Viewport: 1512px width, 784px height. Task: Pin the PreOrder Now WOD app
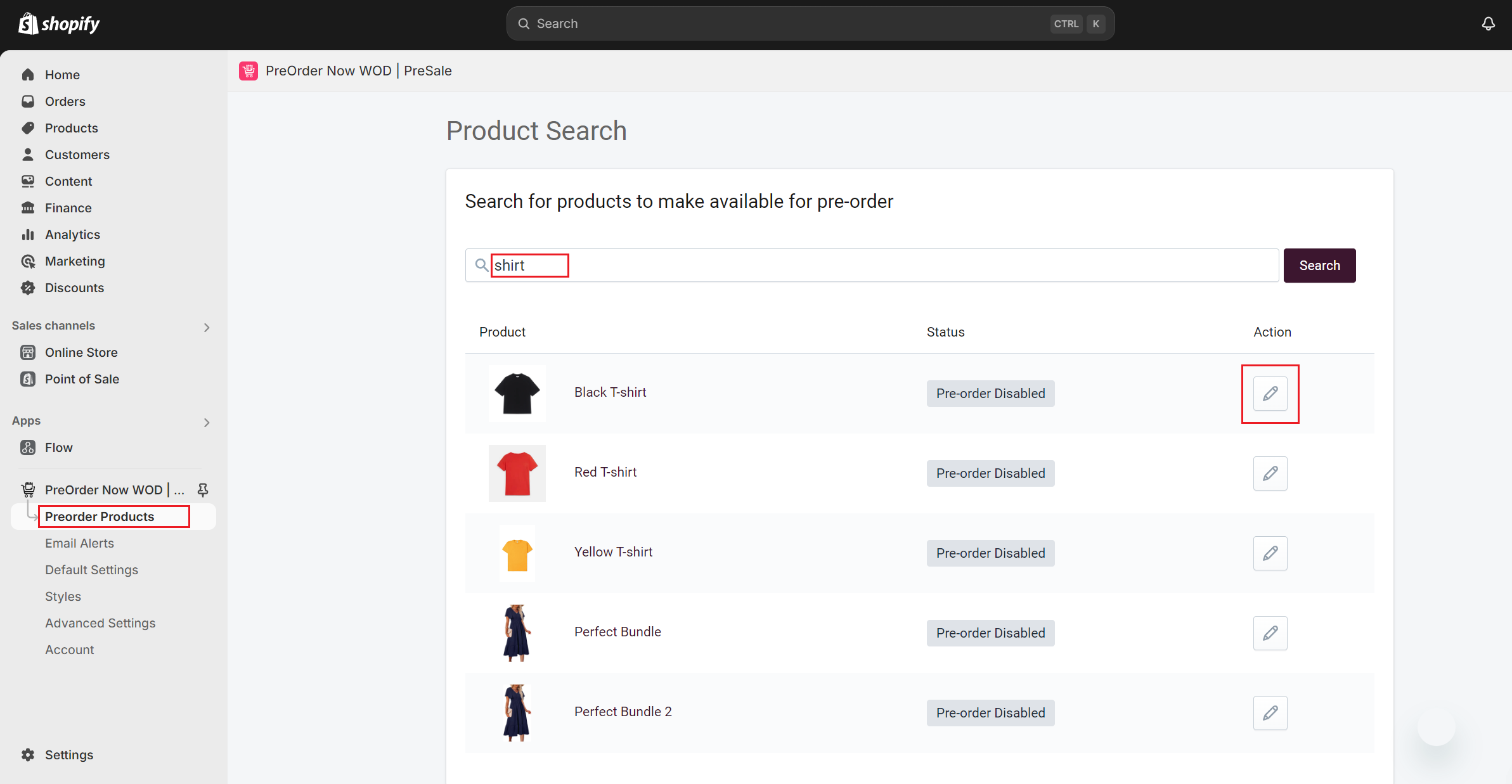[x=203, y=489]
